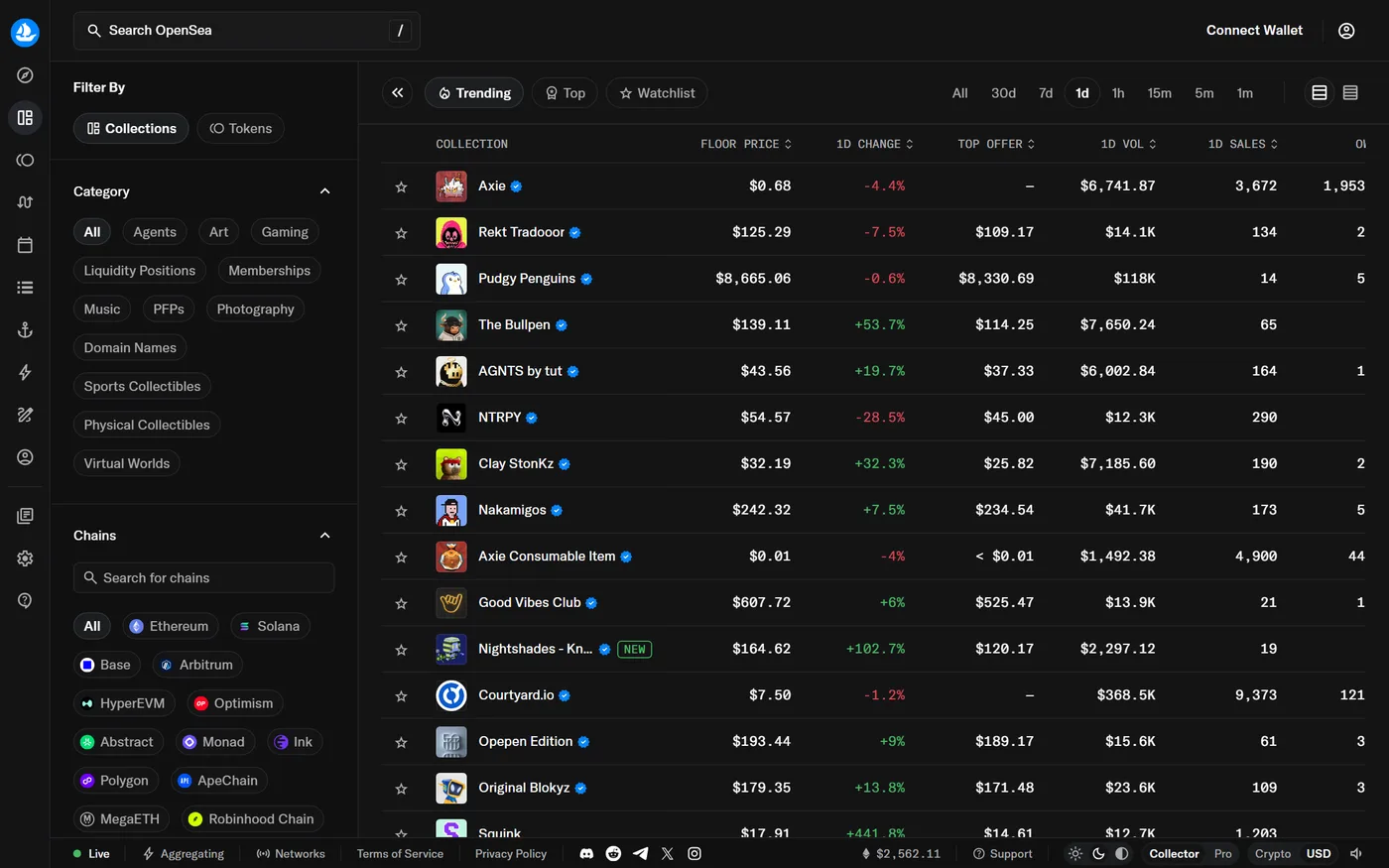Switch filter to Tokens
The height and width of the screenshot is (868, 1389).
pos(241,129)
